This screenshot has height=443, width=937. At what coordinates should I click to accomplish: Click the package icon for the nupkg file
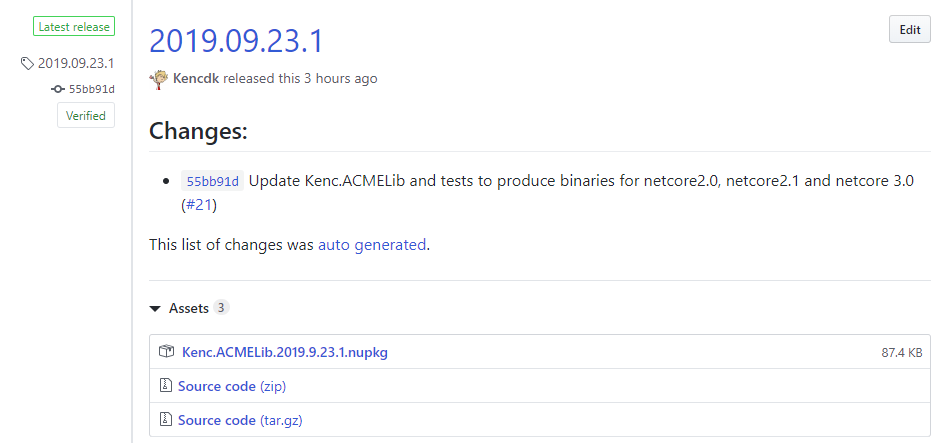coord(166,352)
